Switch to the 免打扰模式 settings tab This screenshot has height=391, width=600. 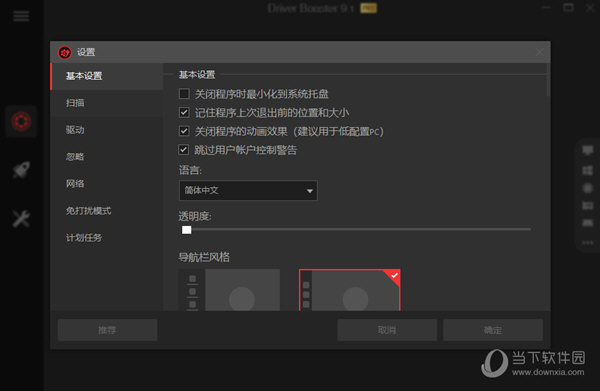coord(107,211)
